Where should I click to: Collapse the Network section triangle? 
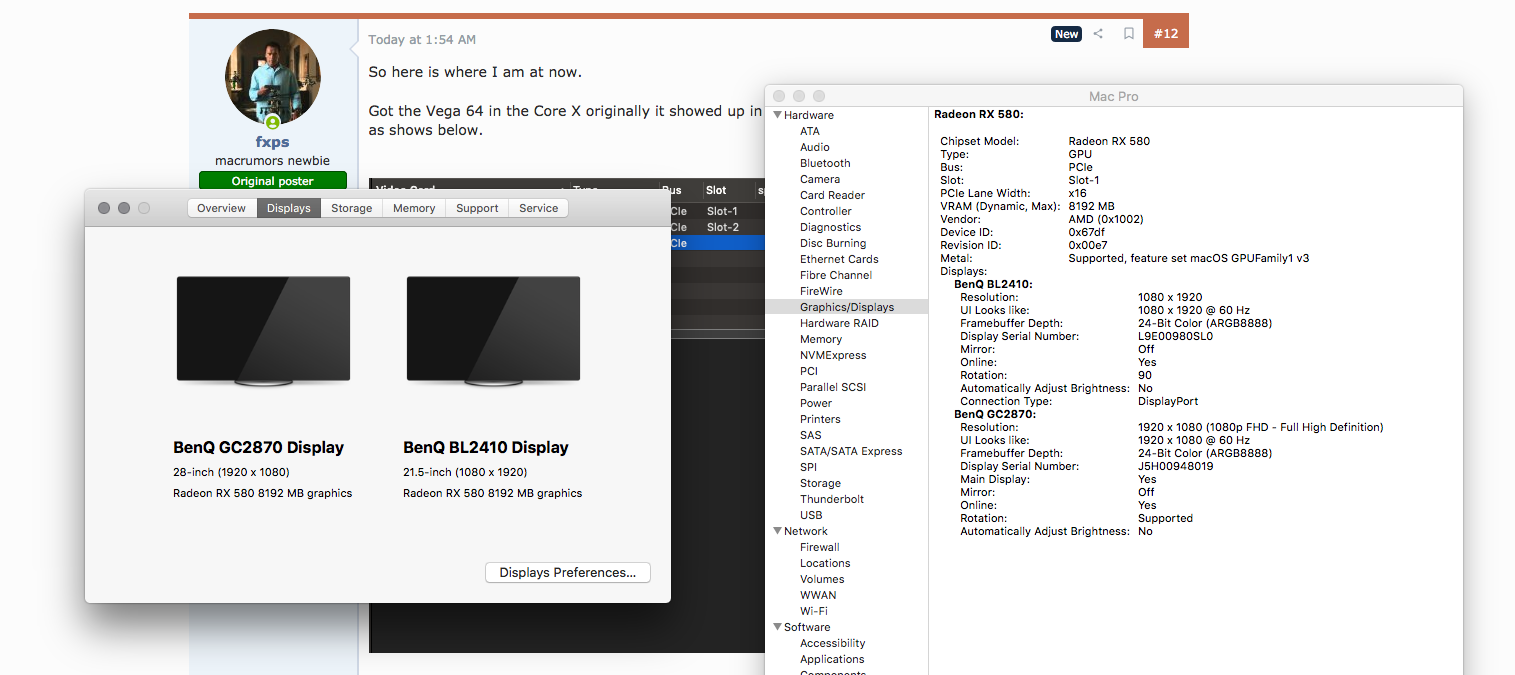tap(777, 531)
